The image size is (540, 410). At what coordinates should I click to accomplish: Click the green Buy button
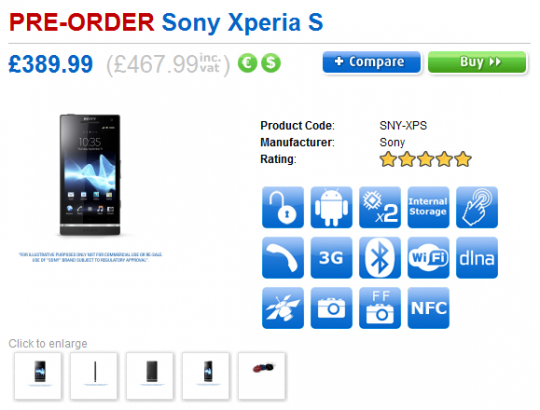tap(477, 62)
